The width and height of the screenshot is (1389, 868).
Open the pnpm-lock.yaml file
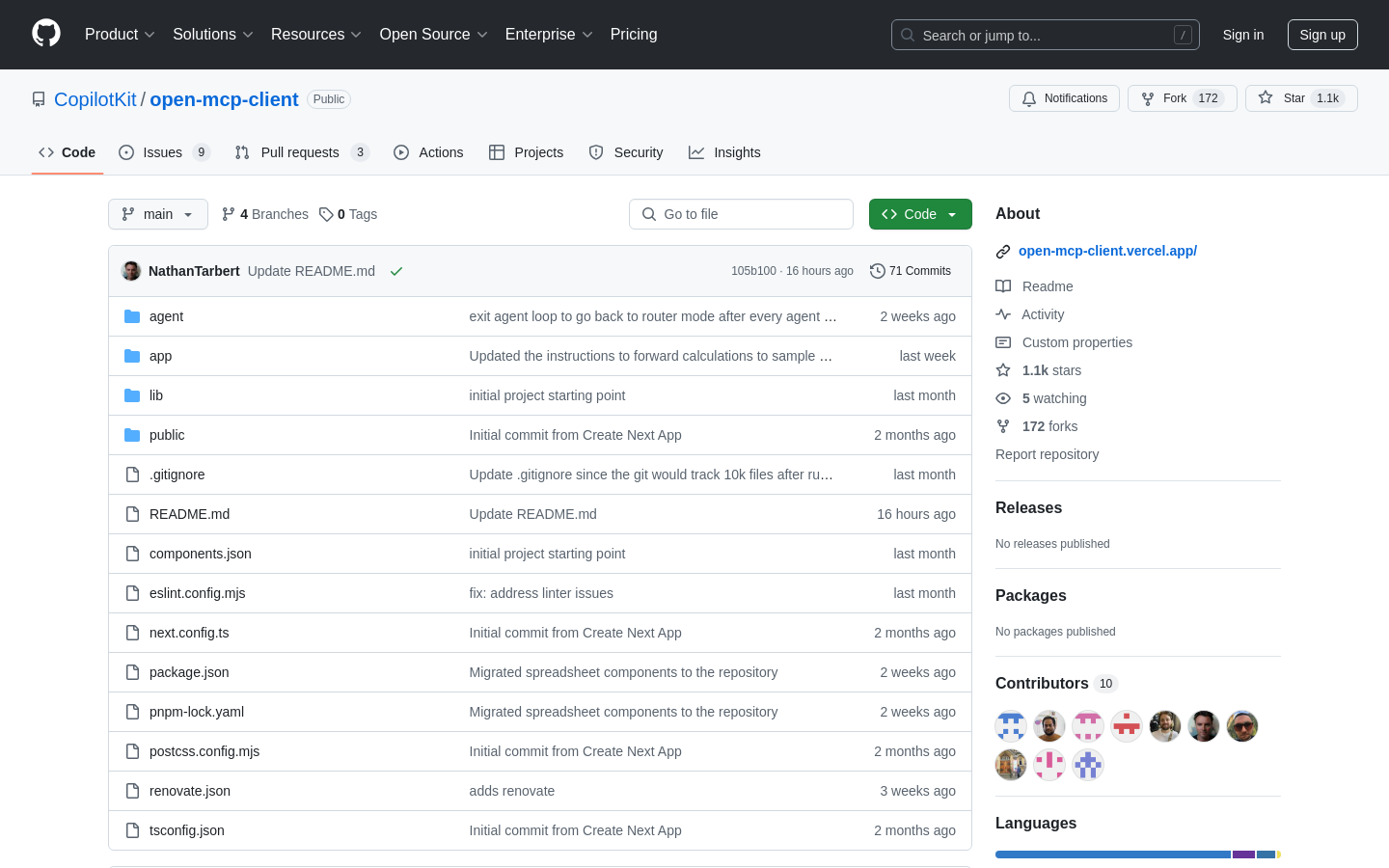tap(197, 712)
